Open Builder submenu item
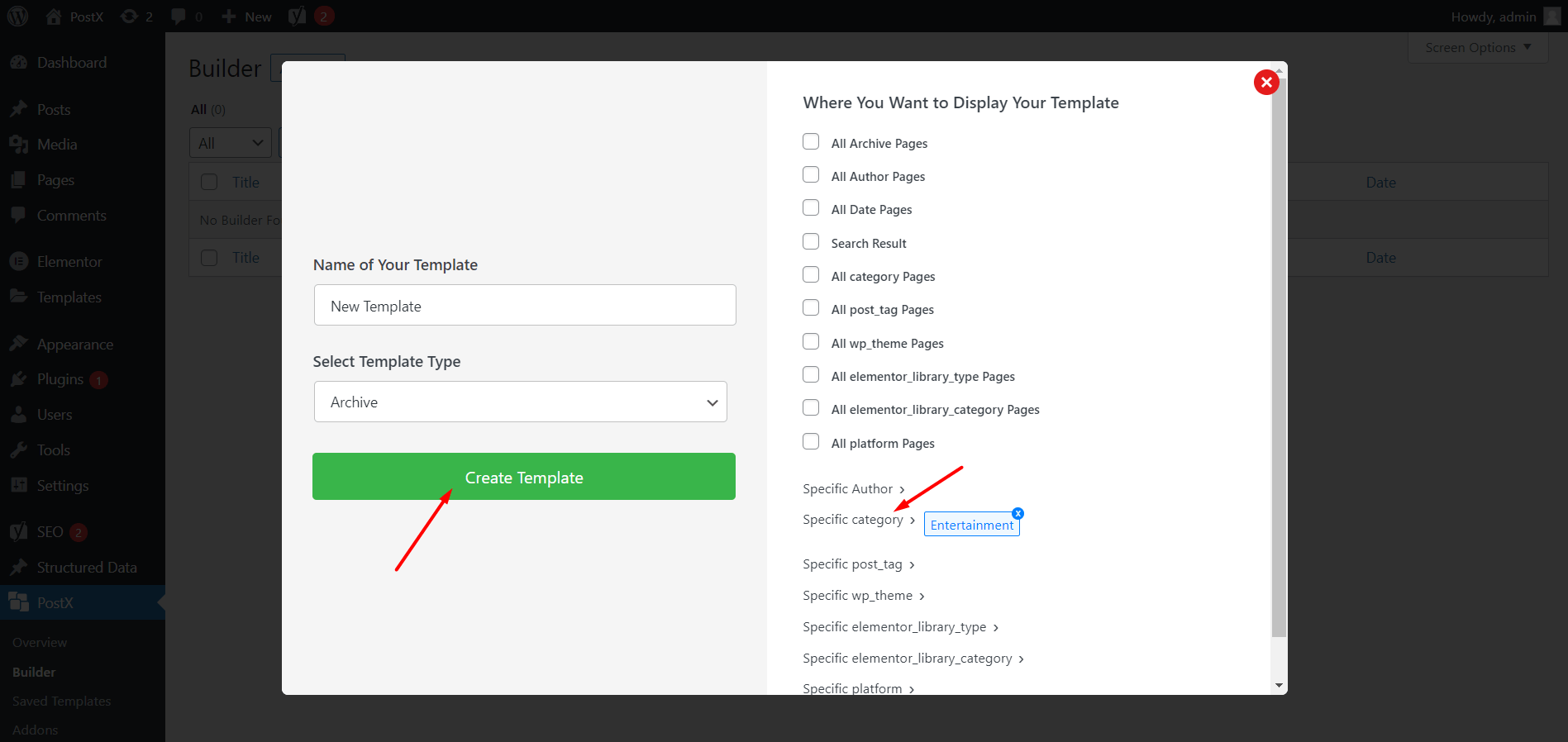This screenshot has height=742, width=1568. point(34,673)
